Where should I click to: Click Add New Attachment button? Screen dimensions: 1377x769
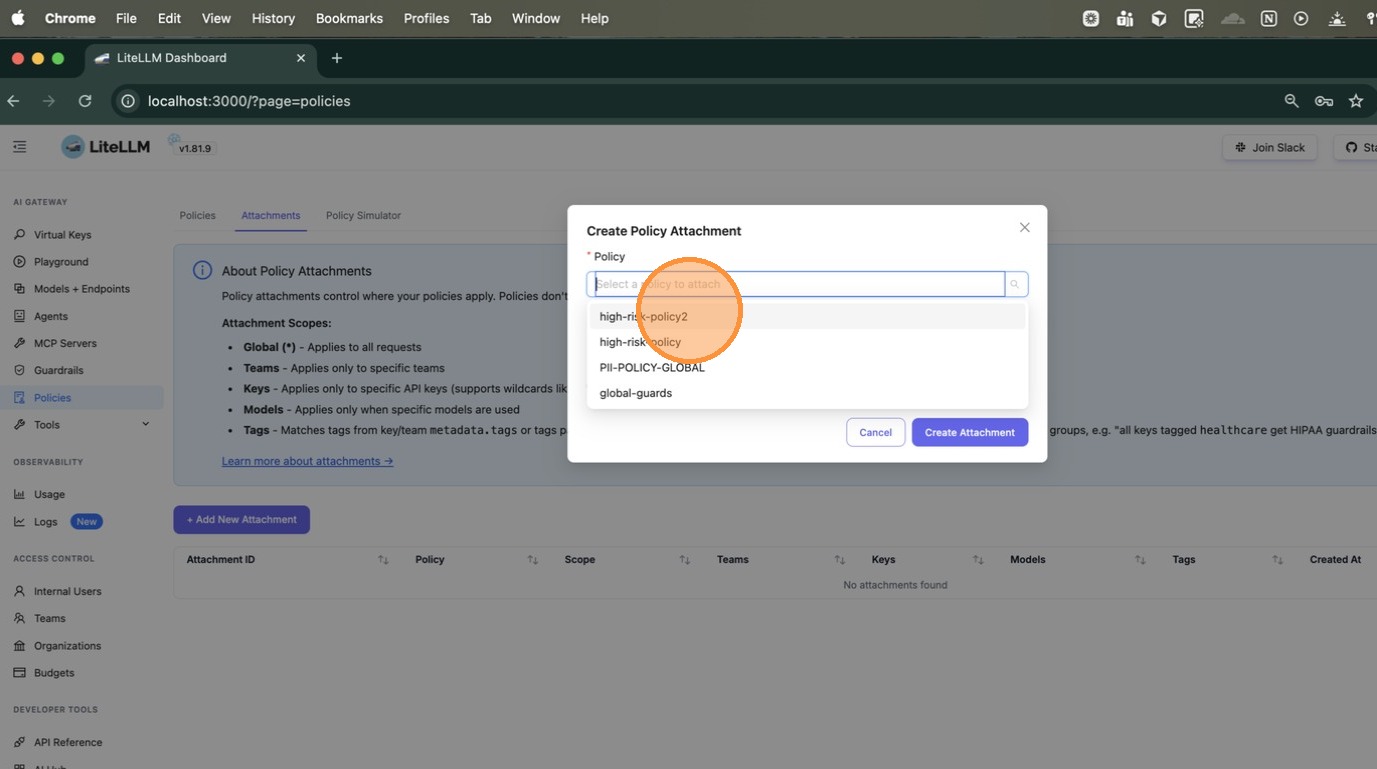pos(241,520)
